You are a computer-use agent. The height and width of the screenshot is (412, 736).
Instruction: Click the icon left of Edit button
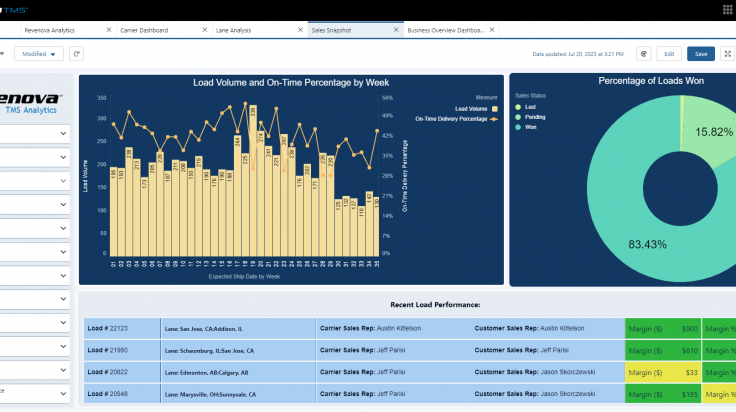(645, 53)
